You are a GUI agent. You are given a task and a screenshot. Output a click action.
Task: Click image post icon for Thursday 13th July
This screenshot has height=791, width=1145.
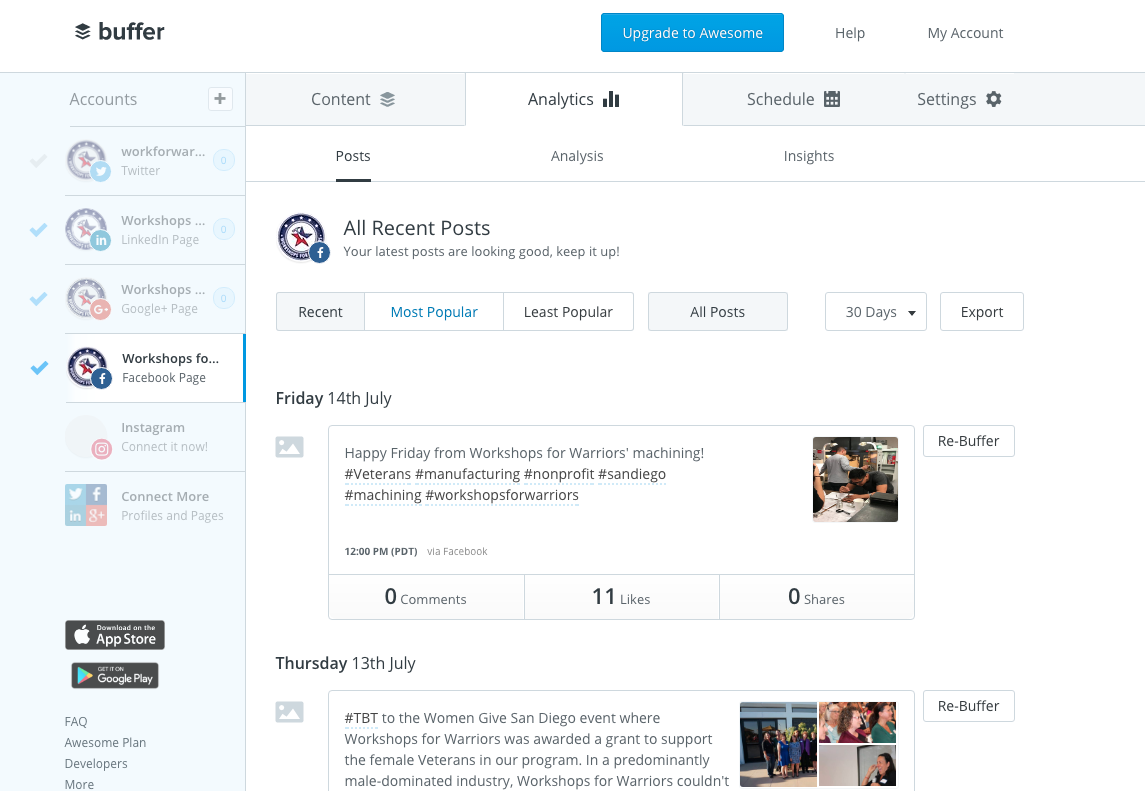click(x=289, y=712)
